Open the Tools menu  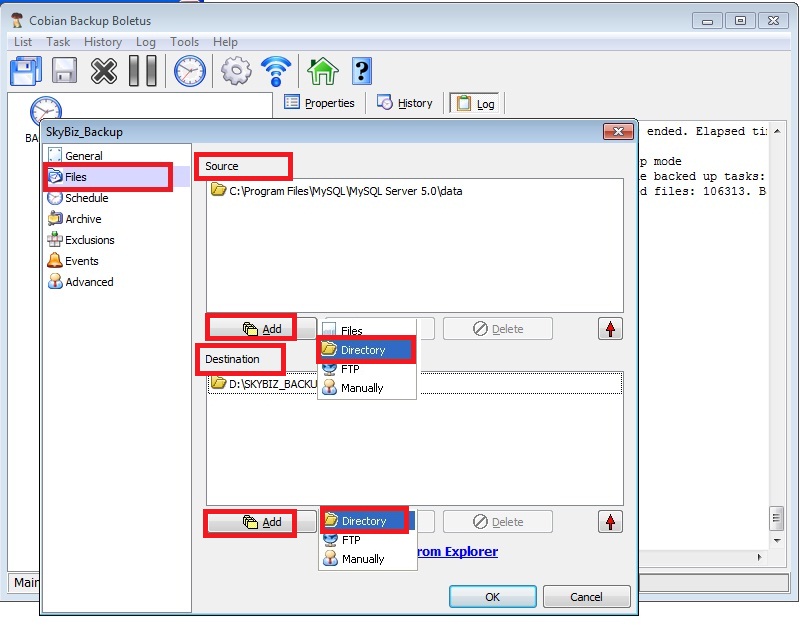(184, 42)
